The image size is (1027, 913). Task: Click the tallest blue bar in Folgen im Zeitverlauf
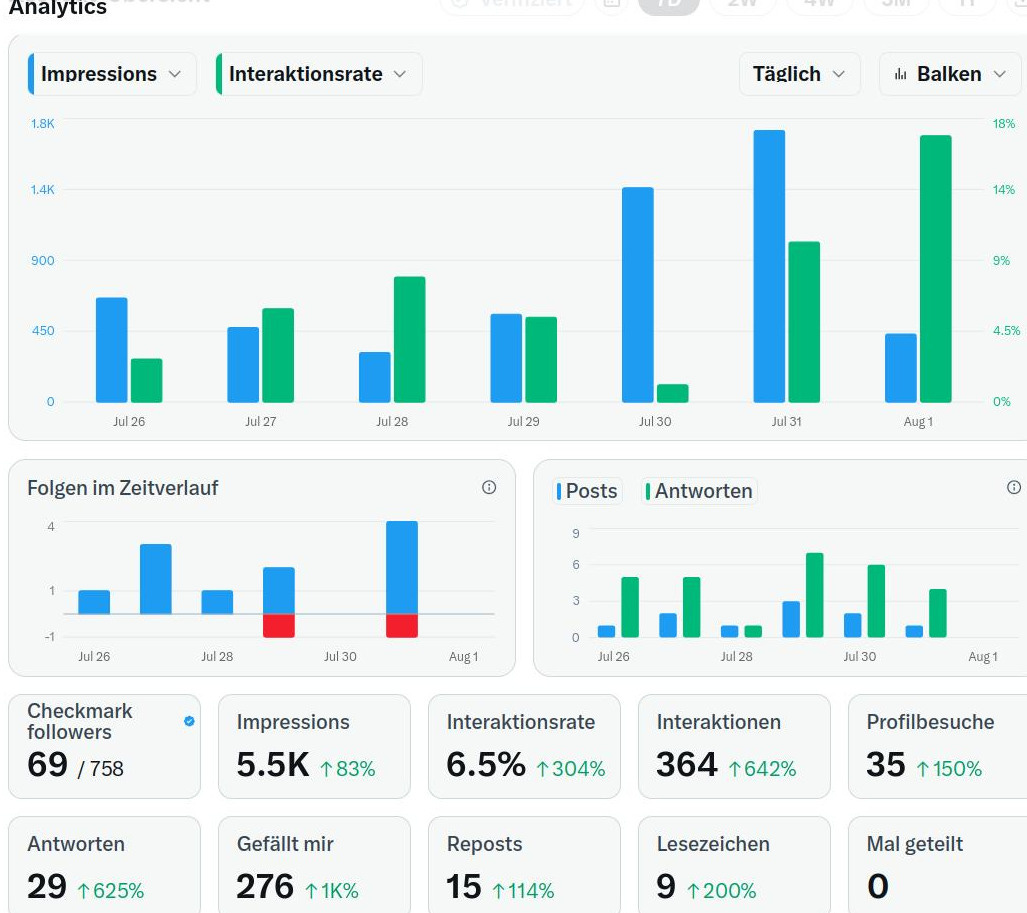[x=402, y=568]
